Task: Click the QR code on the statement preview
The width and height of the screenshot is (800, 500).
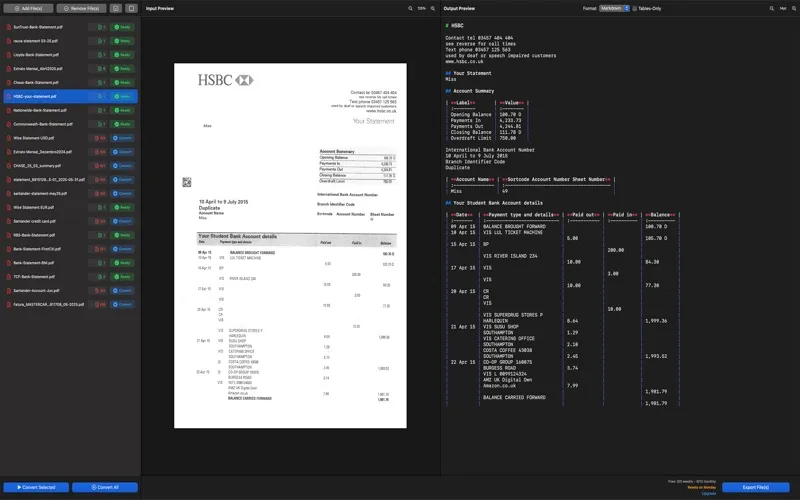Action: pos(187,182)
